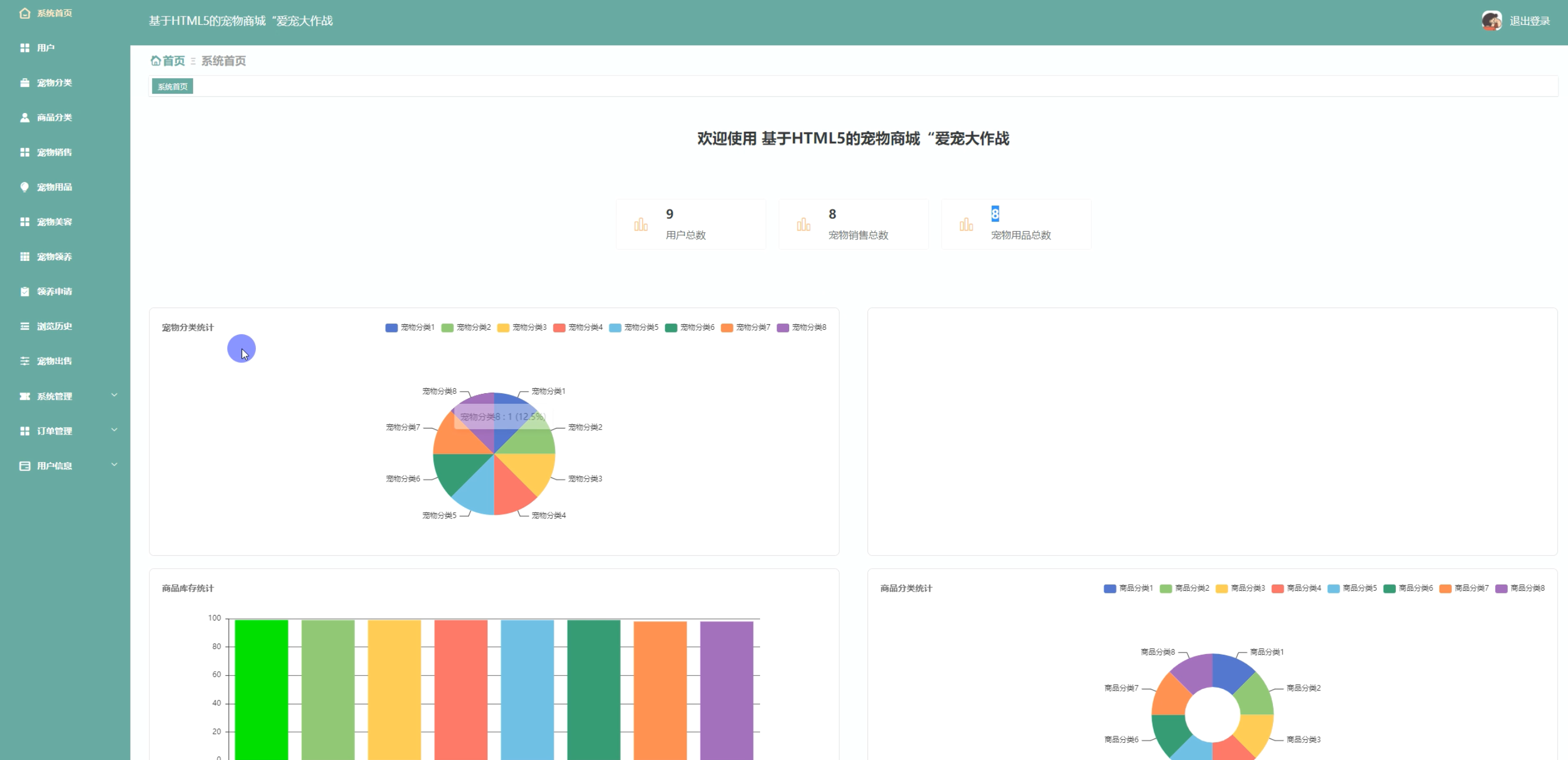Click the 领养申请 clipboard icon in the sidebar
Image resolution: width=1568 pixels, height=760 pixels.
click(x=24, y=291)
